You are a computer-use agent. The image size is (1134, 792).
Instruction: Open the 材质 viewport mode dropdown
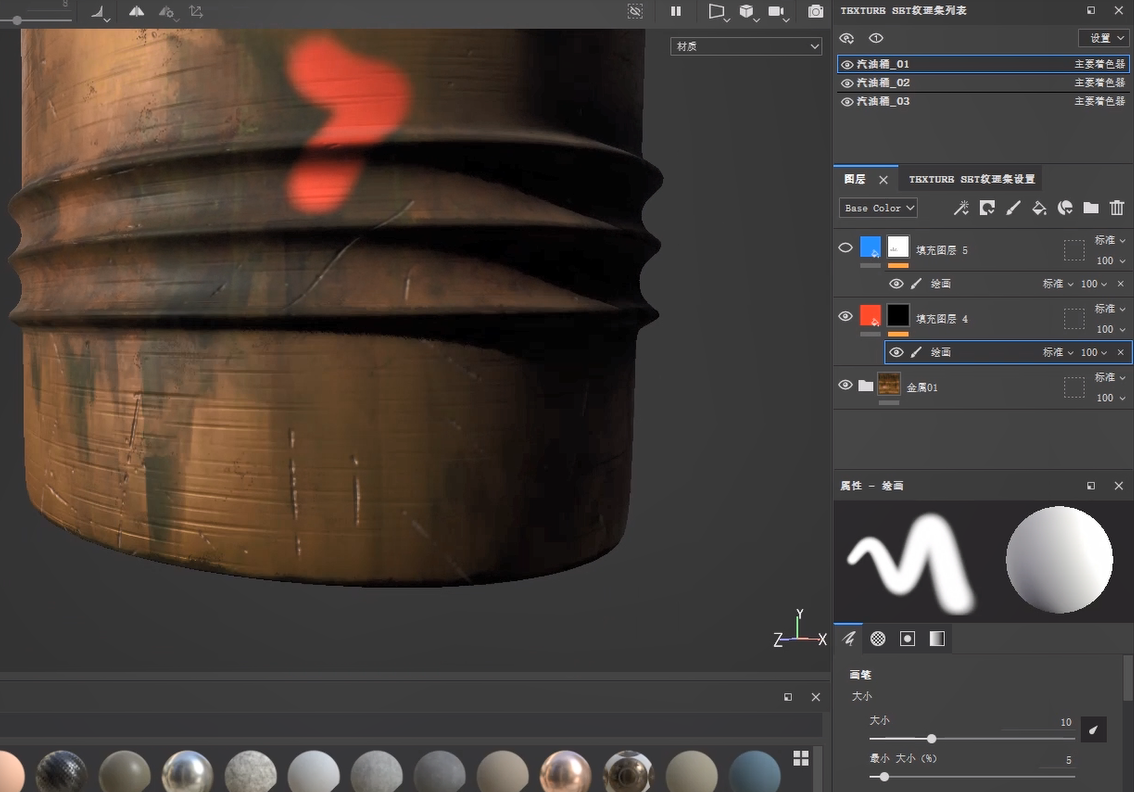click(x=746, y=46)
